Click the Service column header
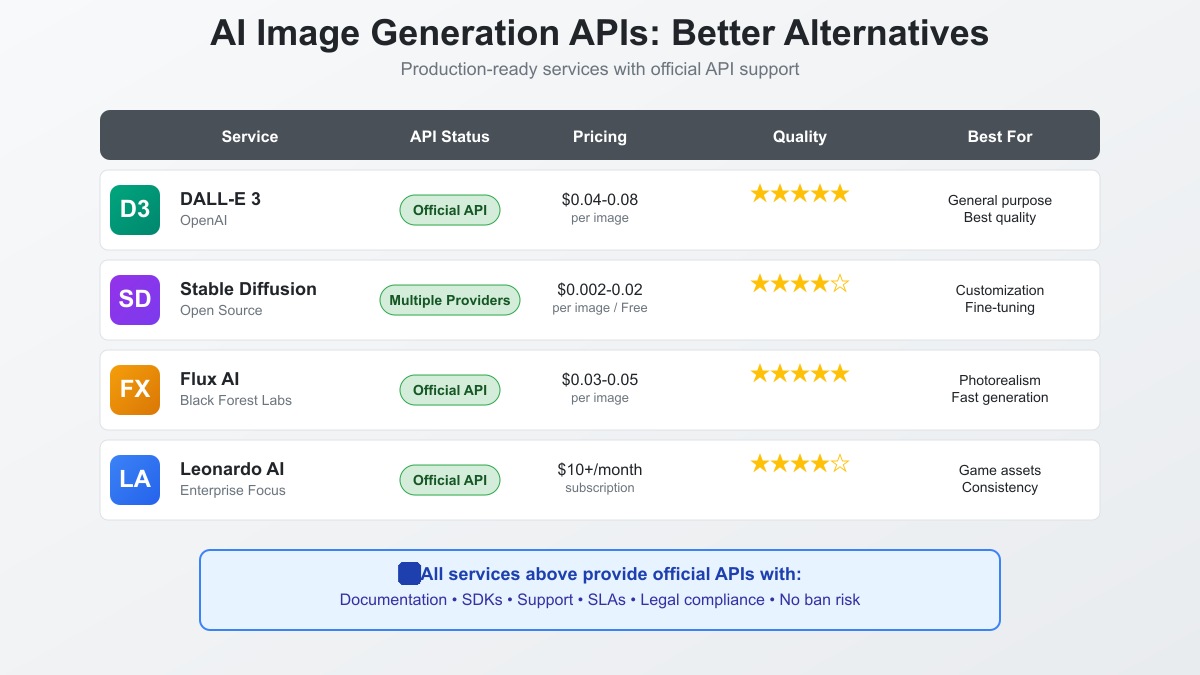1200x675 pixels. (250, 136)
